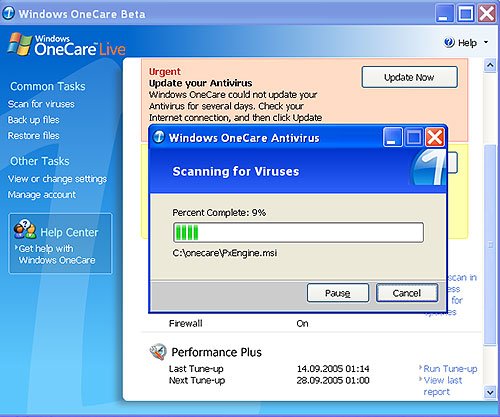Click the Percent Complete: 9% text
This screenshot has height=417, width=500.
click(x=219, y=213)
